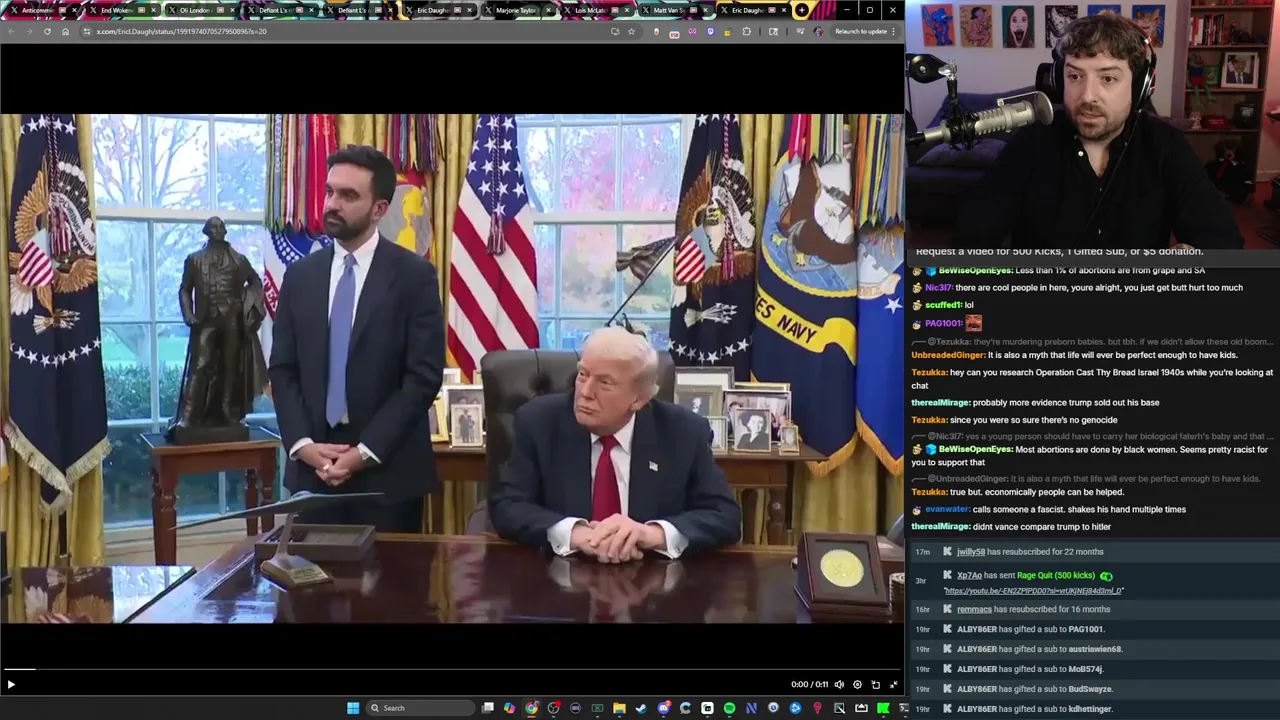Click the x.com address bar URL

(x=181, y=31)
